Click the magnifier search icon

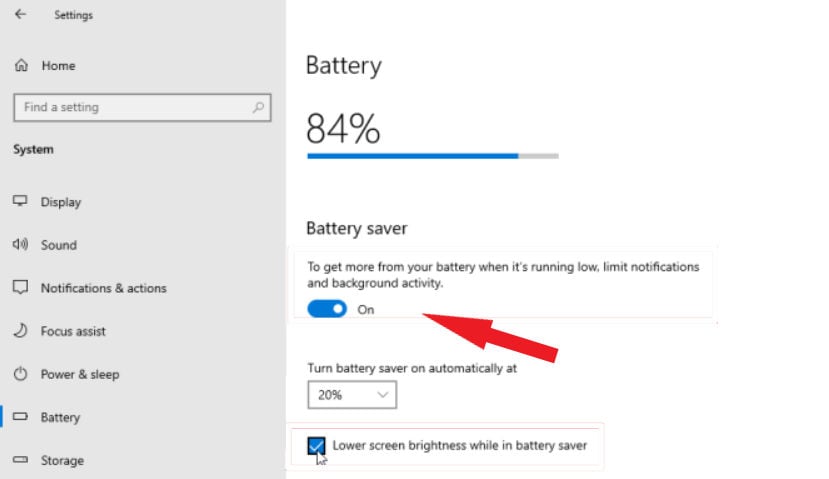pyautogui.click(x=258, y=107)
